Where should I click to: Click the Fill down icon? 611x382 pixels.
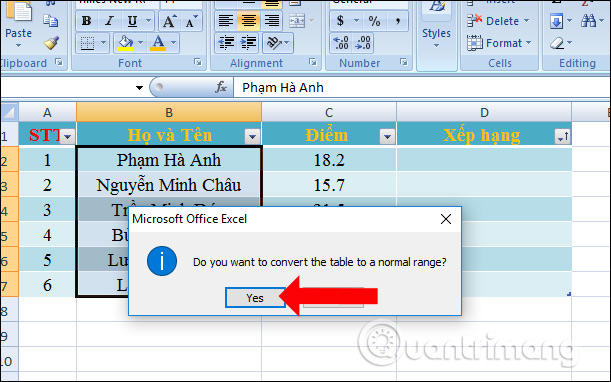pyautogui.click(x=556, y=21)
